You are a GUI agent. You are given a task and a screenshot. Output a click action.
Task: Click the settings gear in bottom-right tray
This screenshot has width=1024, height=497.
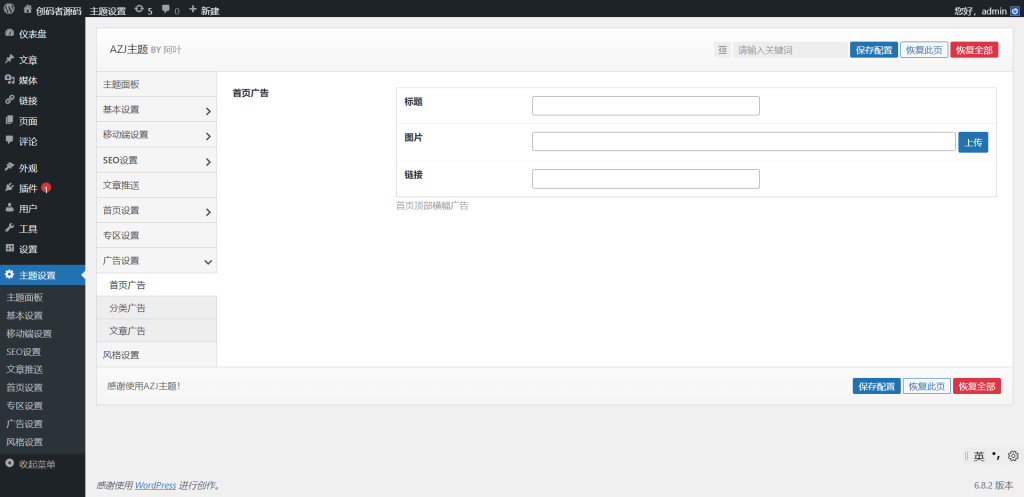[x=1012, y=456]
